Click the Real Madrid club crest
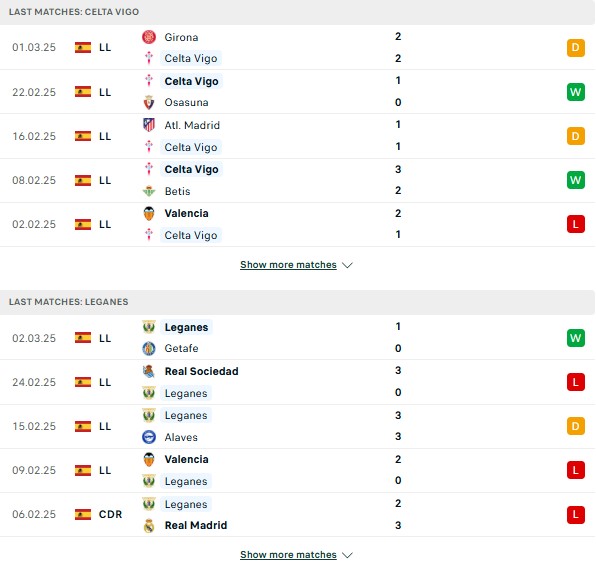Image resolution: width=596 pixels, height=573 pixels. [149, 525]
